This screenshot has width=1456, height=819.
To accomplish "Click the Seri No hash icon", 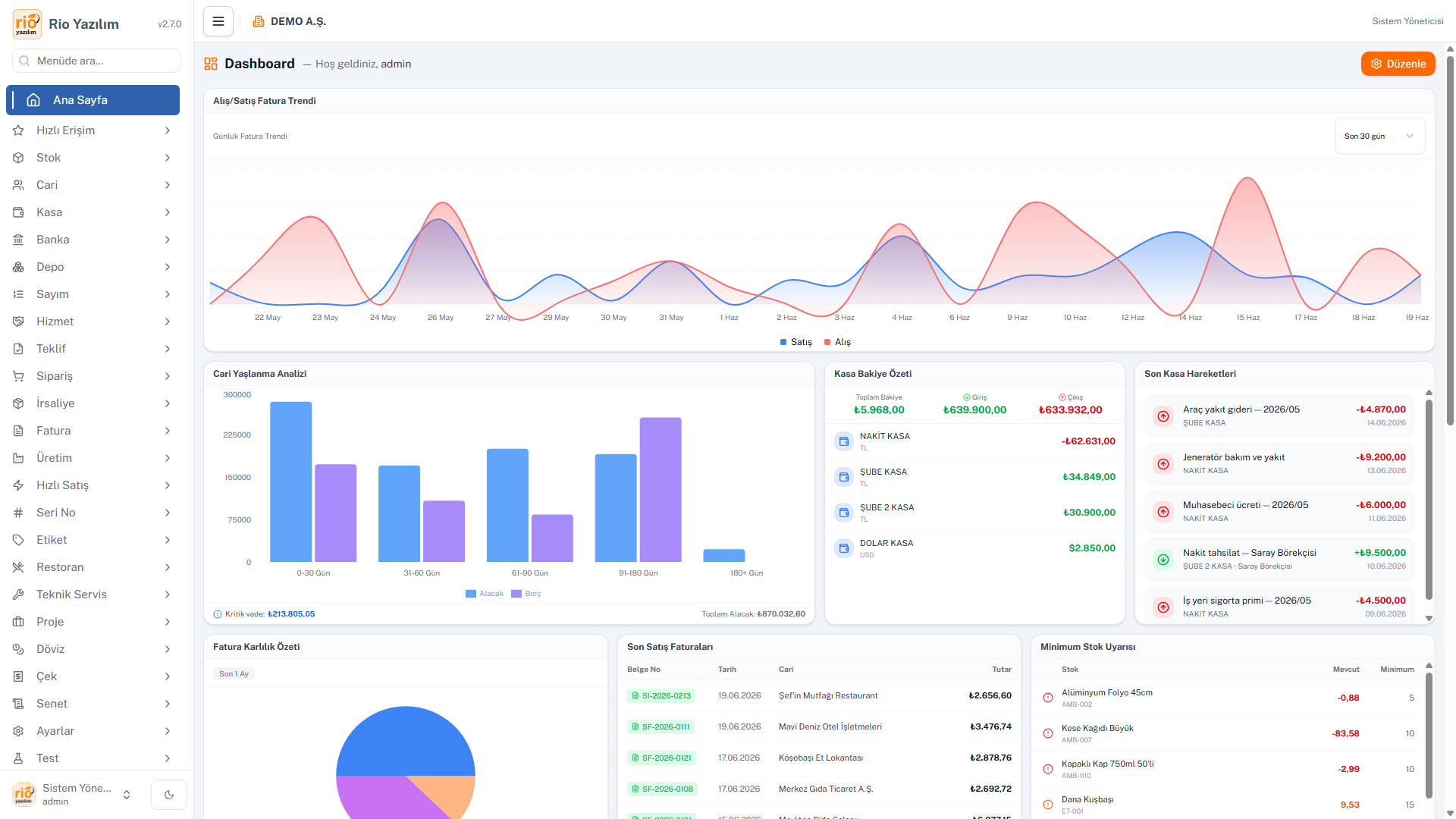I will click(x=18, y=513).
